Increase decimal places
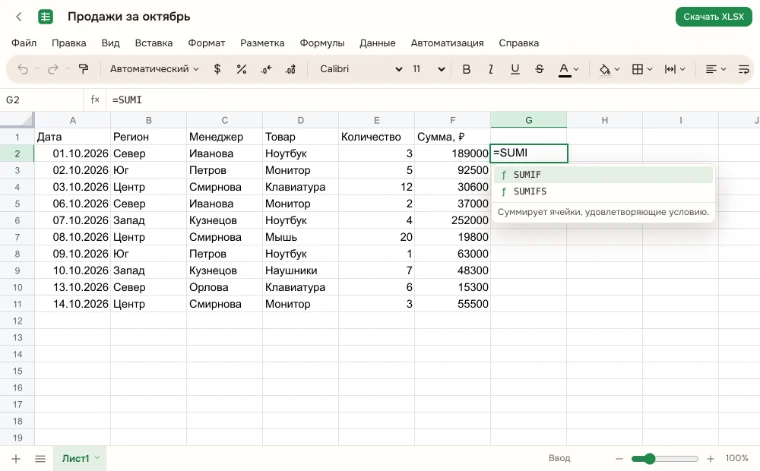The width and height of the screenshot is (760, 471). point(290,69)
